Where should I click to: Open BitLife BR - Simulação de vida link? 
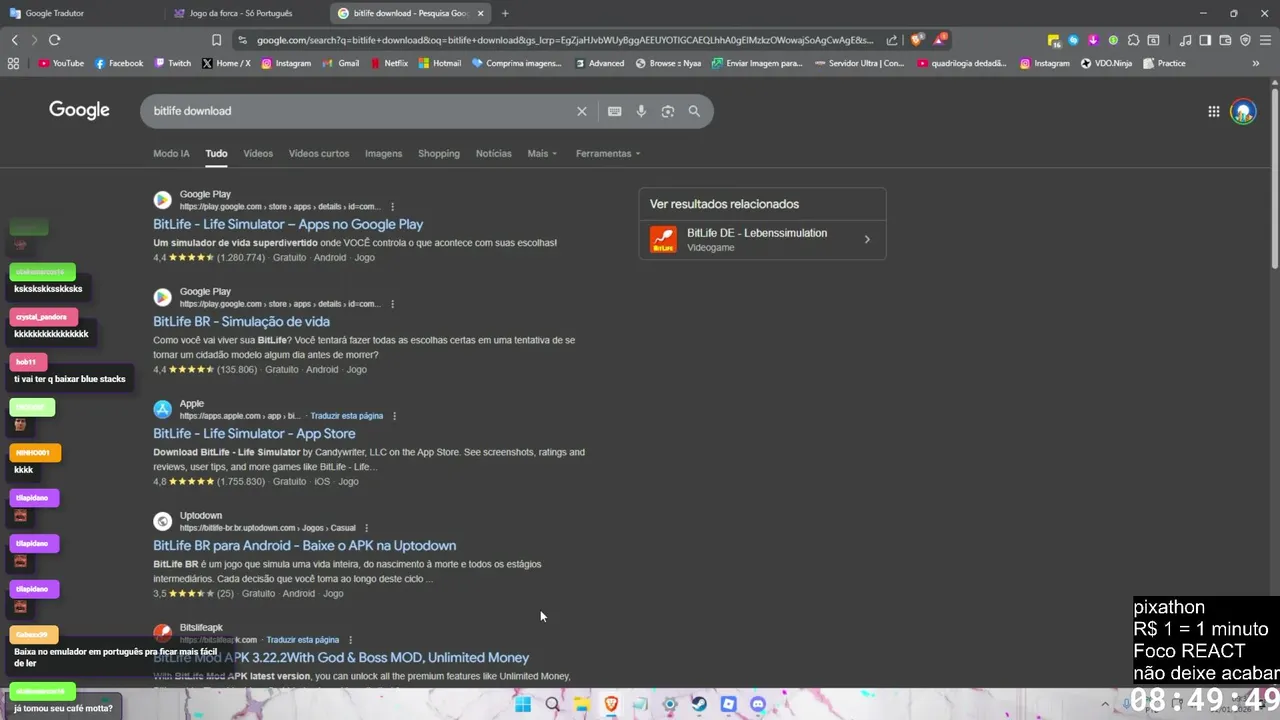(x=241, y=321)
